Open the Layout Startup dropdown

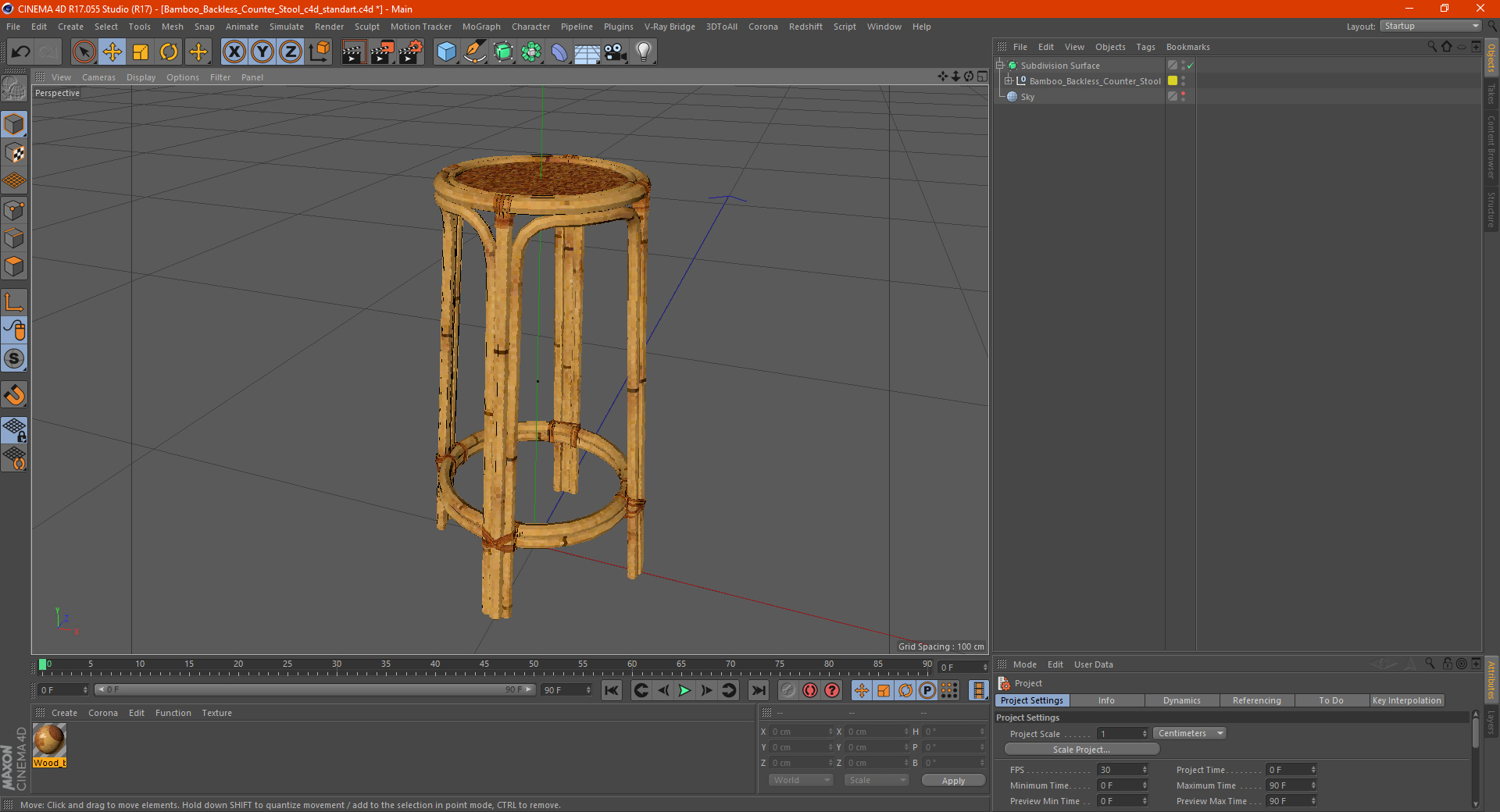coord(1431,26)
